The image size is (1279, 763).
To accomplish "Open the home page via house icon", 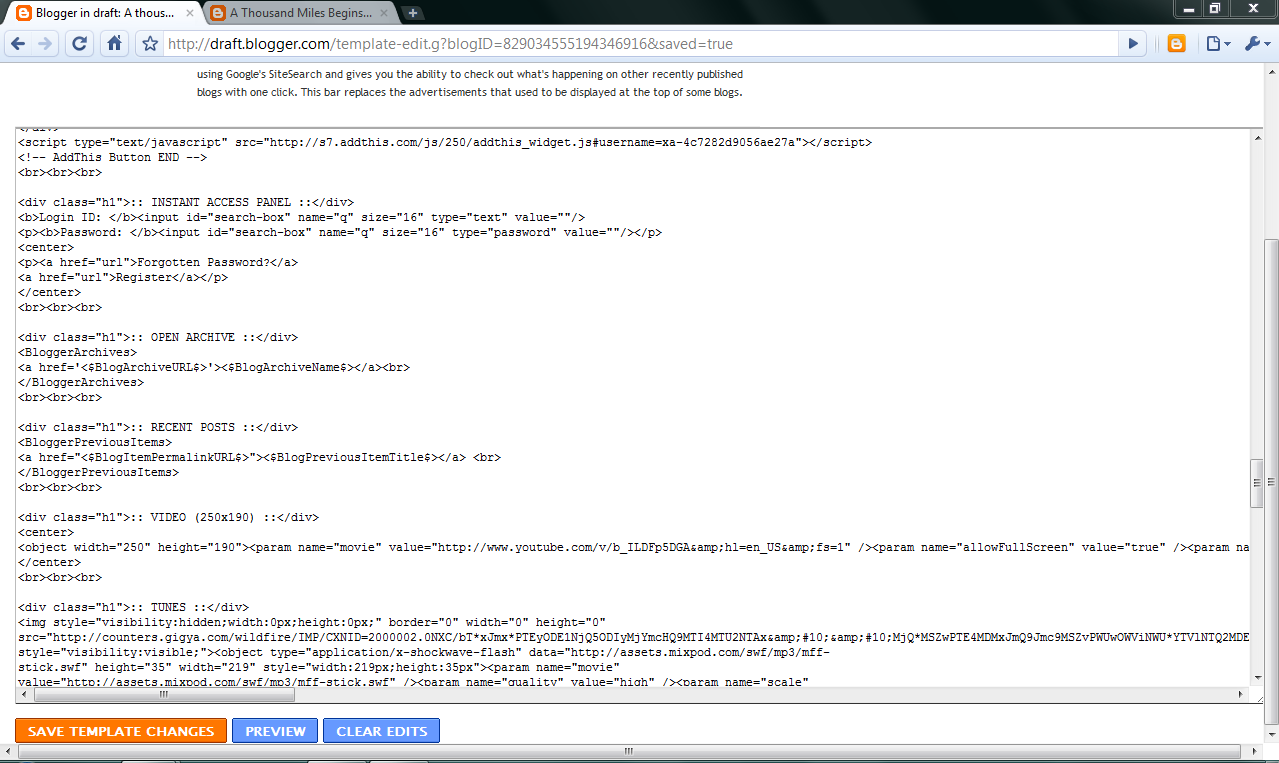I will (x=114, y=43).
